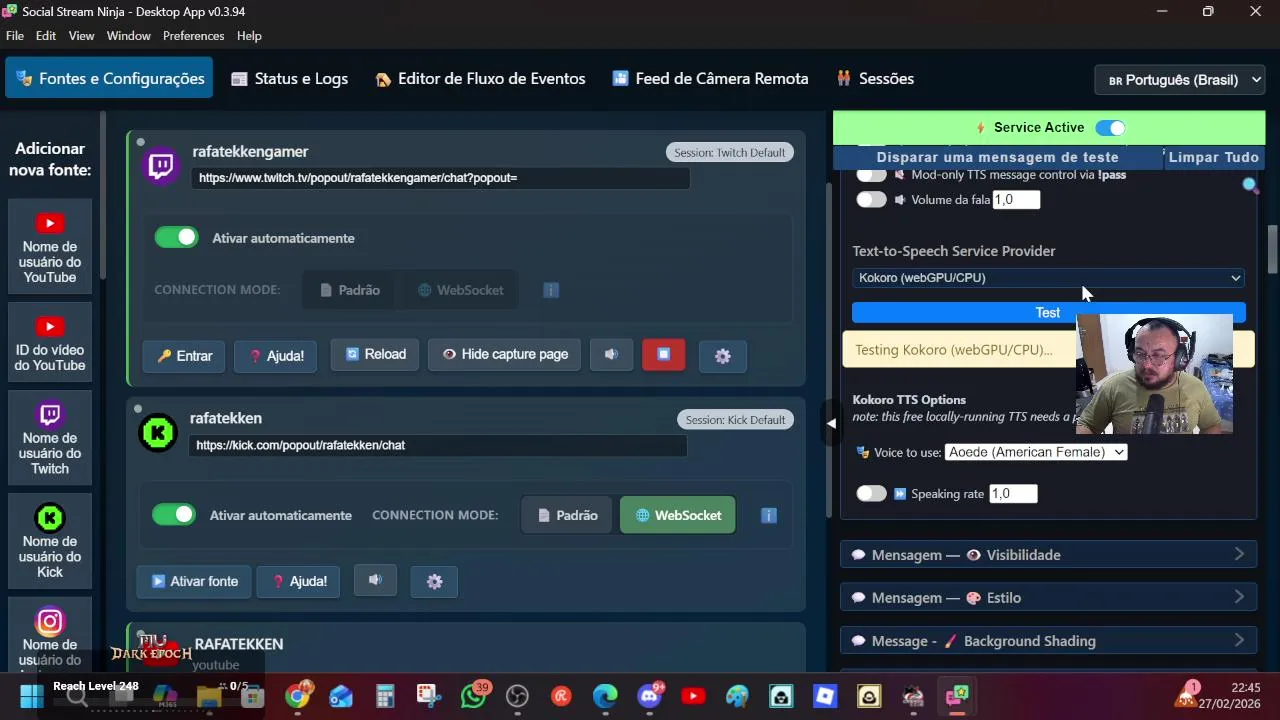Image resolution: width=1280 pixels, height=720 pixels.
Task: Toggle Service Active switch
Action: pos(1110,128)
